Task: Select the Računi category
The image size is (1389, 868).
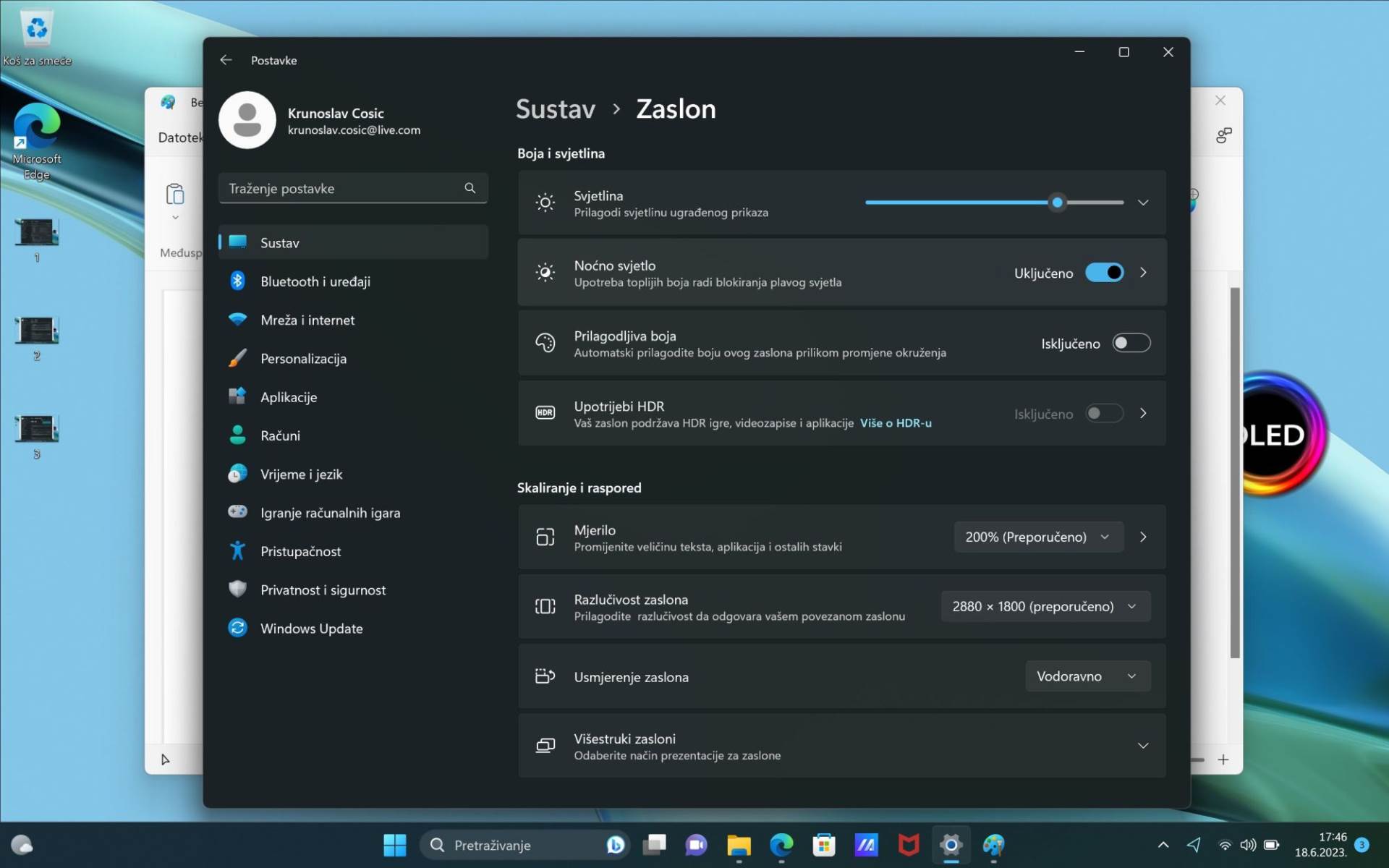Action: 281,435
